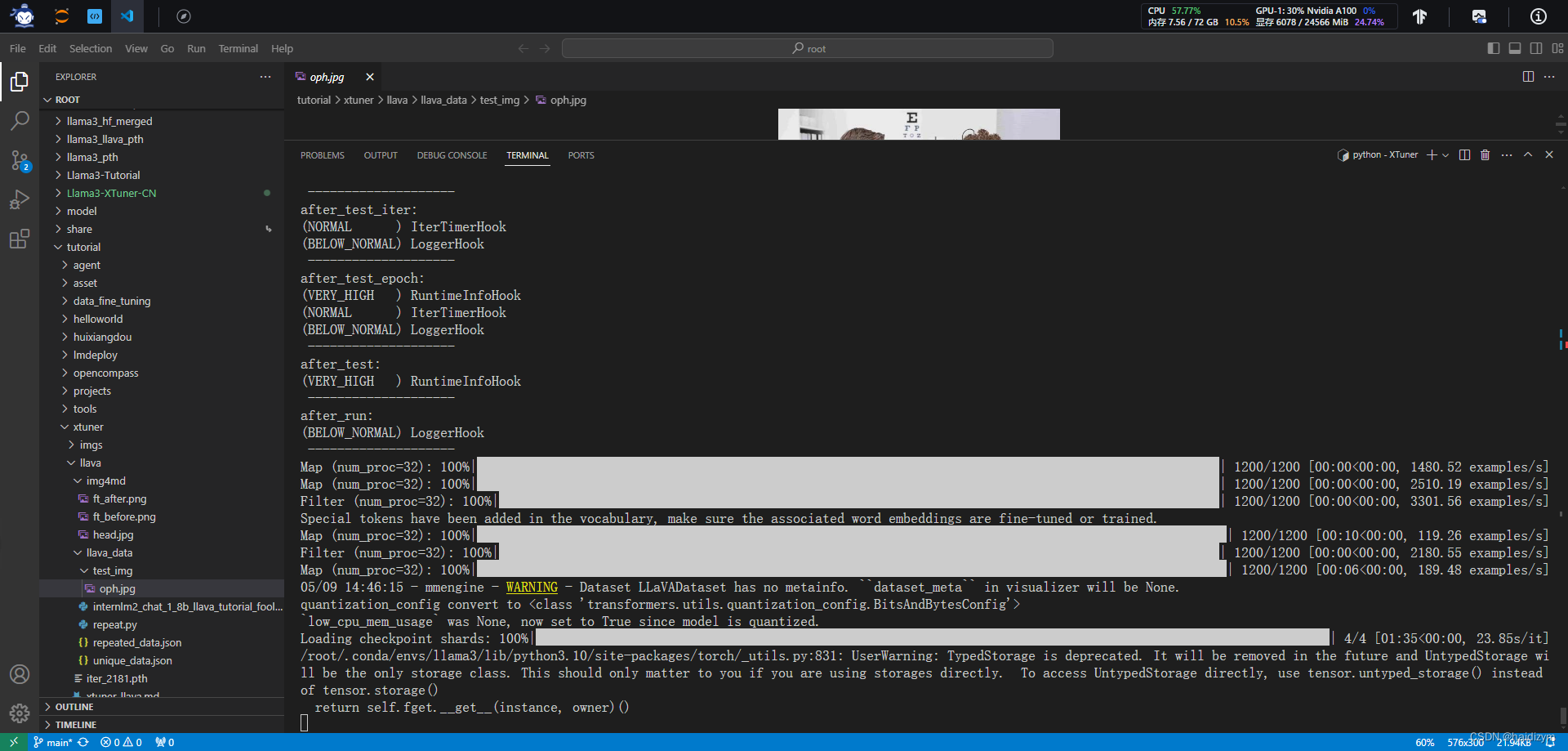Viewport: 1568px width, 751px height.
Task: Open the Selection menu
Action: [91, 48]
